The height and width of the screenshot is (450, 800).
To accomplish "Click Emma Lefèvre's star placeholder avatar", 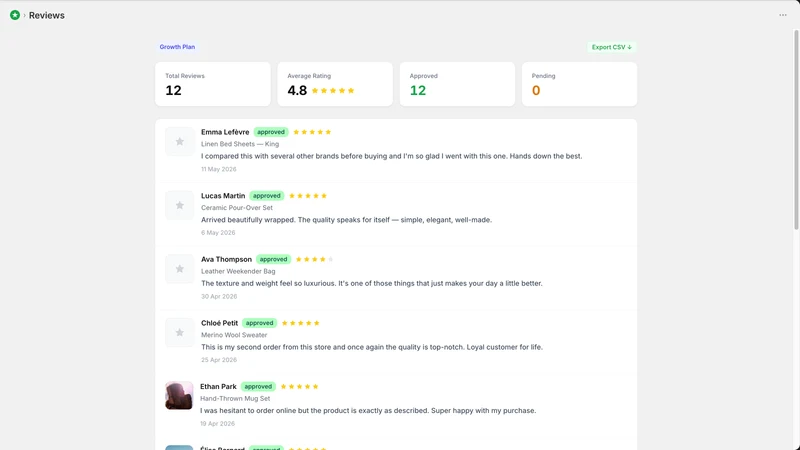I will pyautogui.click(x=180, y=142).
